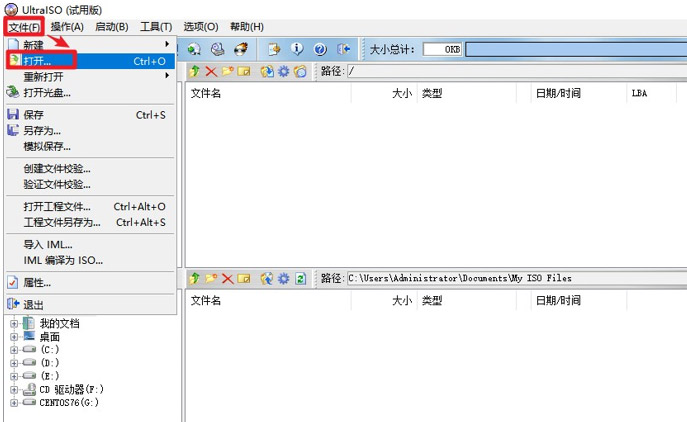Select 打开工程文件... menu item
This screenshot has height=422, width=687.
tap(89, 206)
